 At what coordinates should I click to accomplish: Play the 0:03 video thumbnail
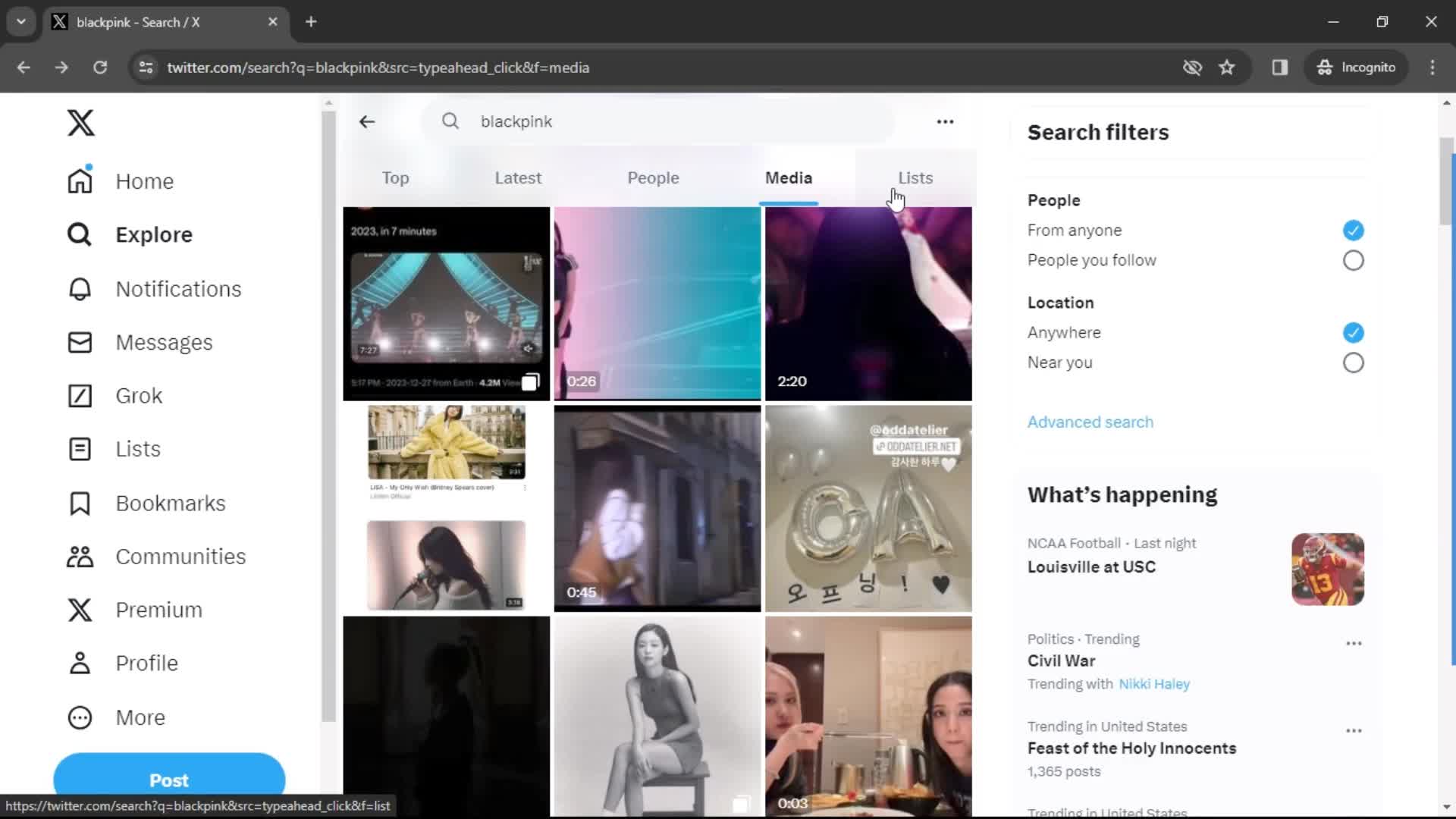pos(868,717)
